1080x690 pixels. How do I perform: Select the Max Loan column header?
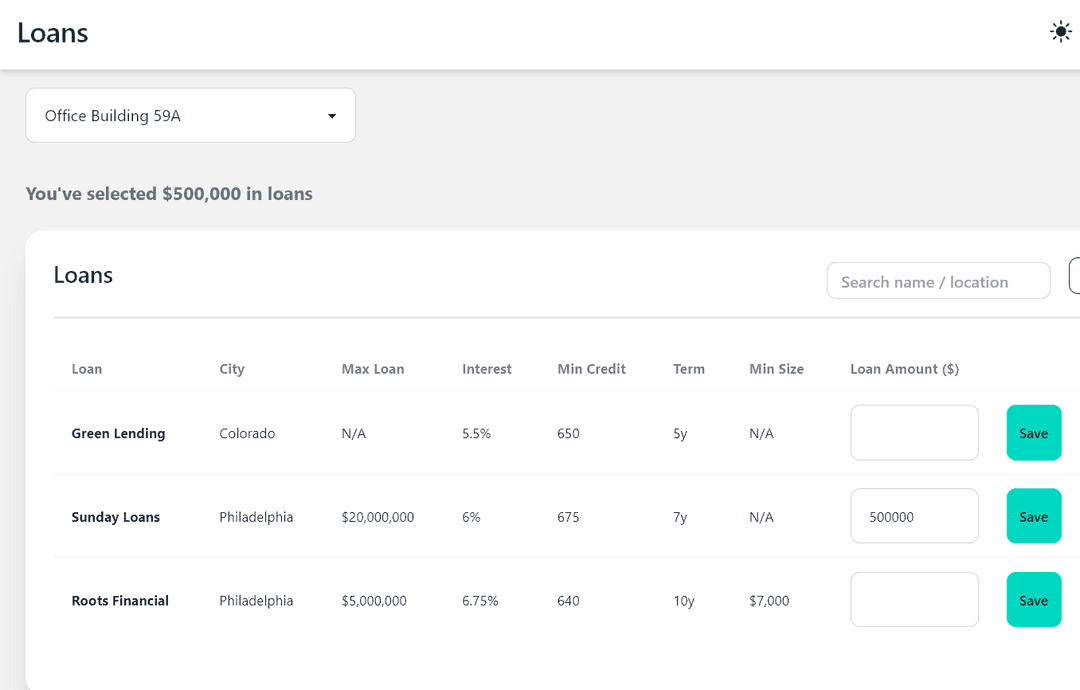click(x=373, y=369)
